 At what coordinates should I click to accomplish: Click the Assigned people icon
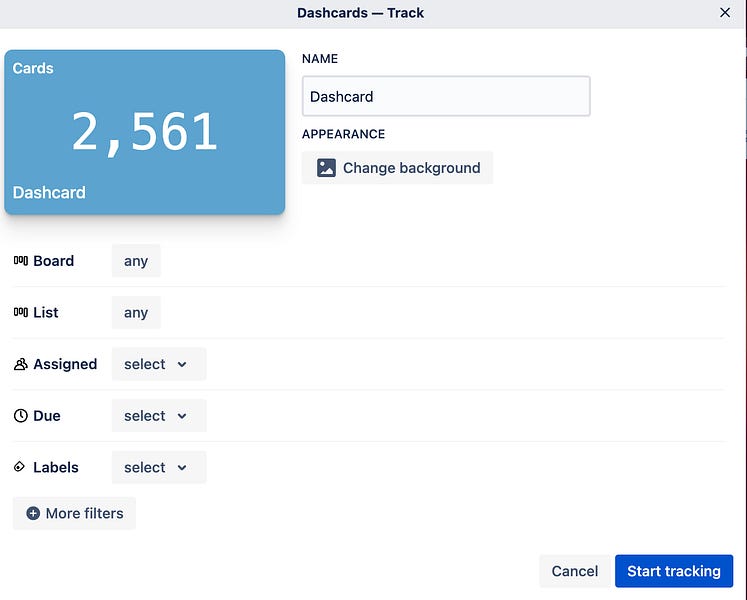point(20,364)
